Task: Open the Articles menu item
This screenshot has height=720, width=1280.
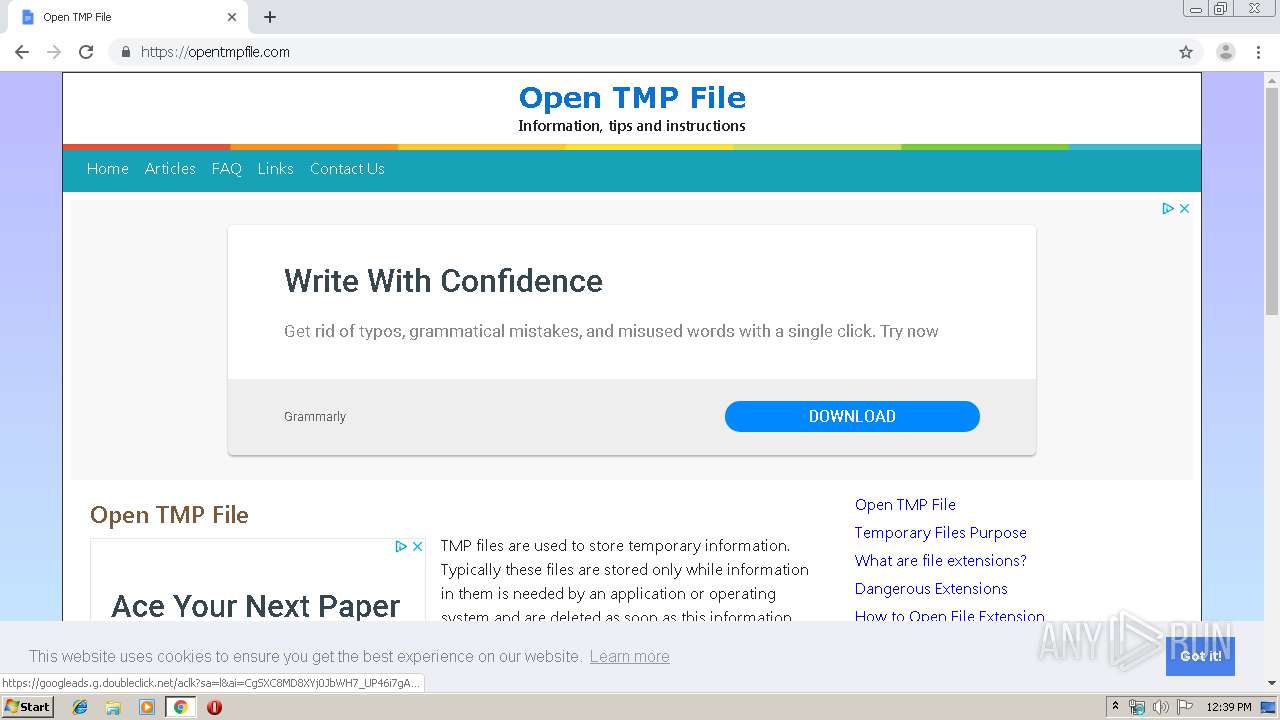Action: (x=170, y=169)
